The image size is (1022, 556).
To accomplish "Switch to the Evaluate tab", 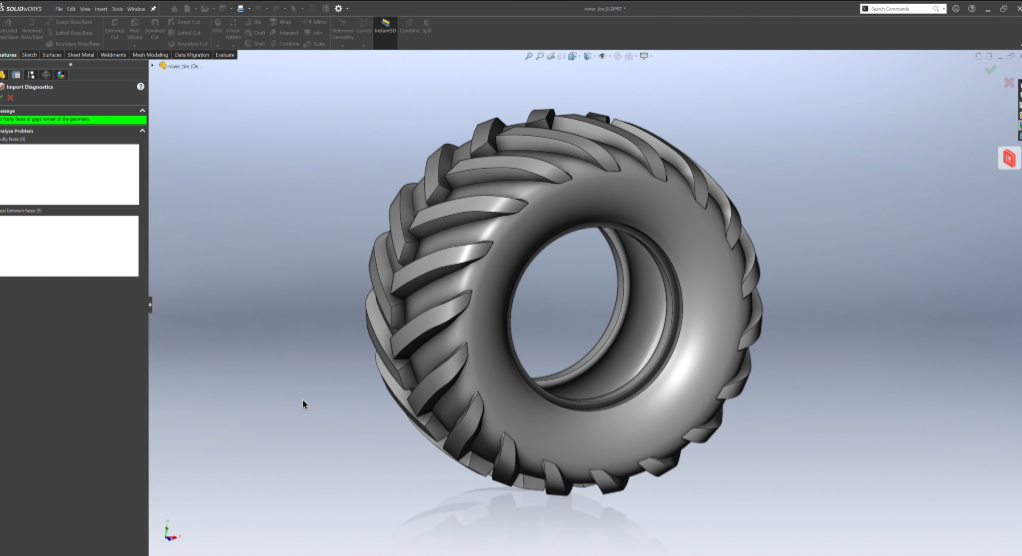I will (x=225, y=55).
